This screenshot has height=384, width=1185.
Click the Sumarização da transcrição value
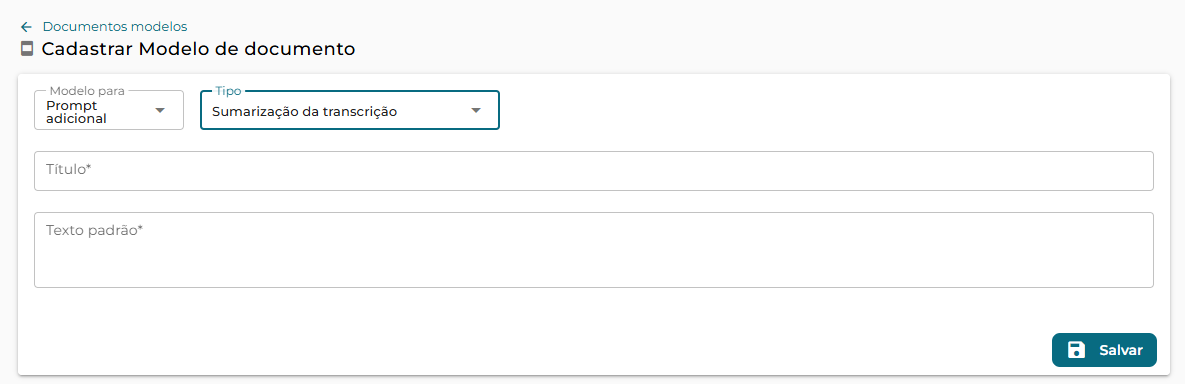pyautogui.click(x=305, y=112)
